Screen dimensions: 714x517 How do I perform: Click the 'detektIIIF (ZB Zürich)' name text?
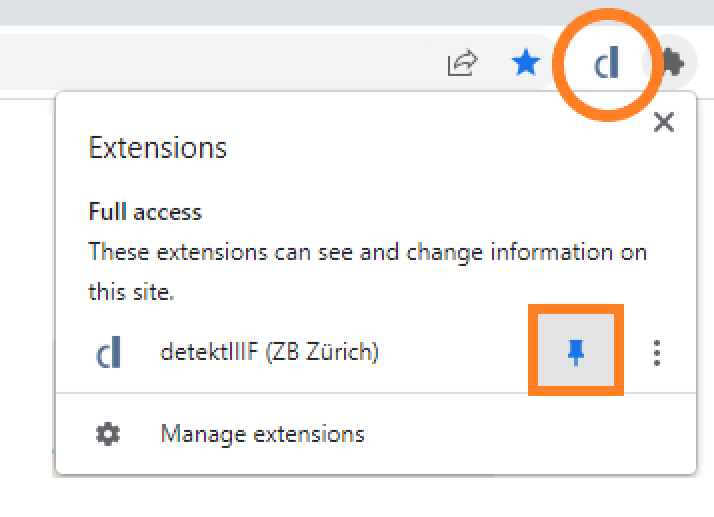270,352
